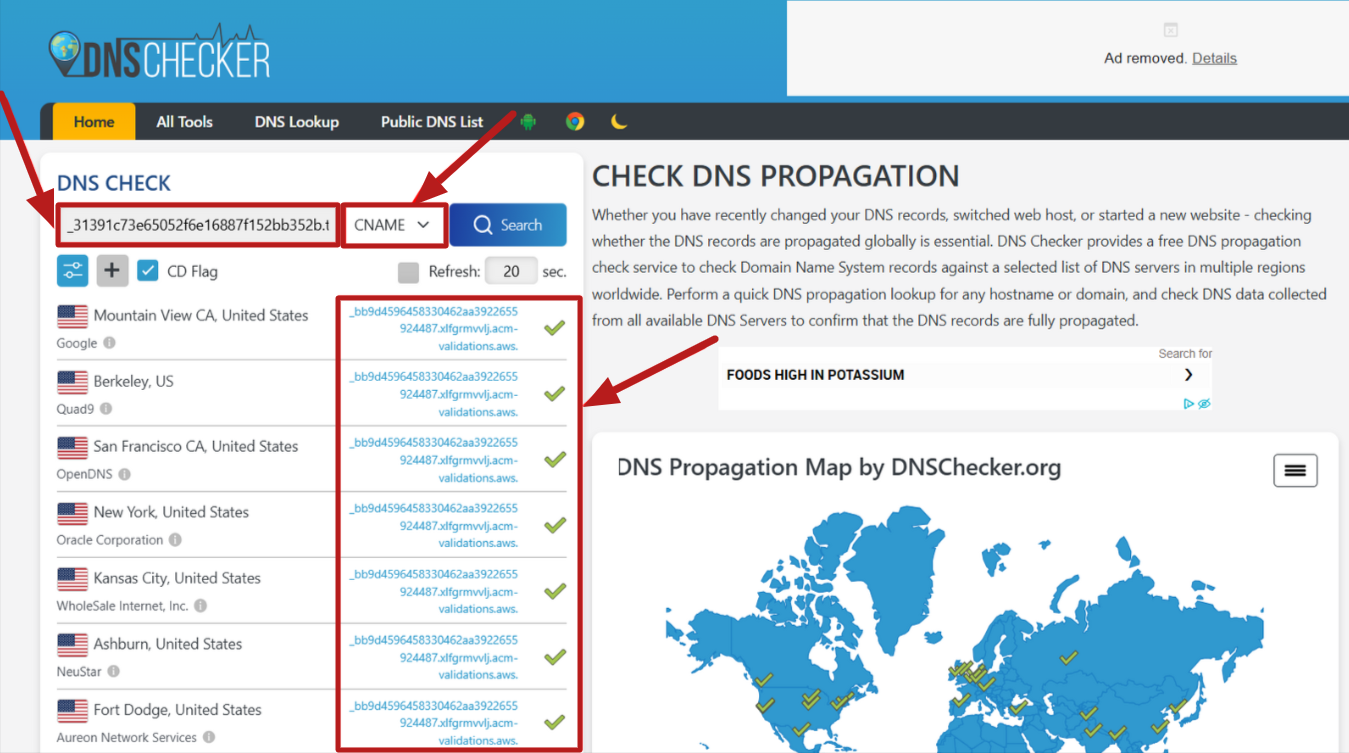
Task: Click the US flag beside New York
Action: [x=72, y=513]
